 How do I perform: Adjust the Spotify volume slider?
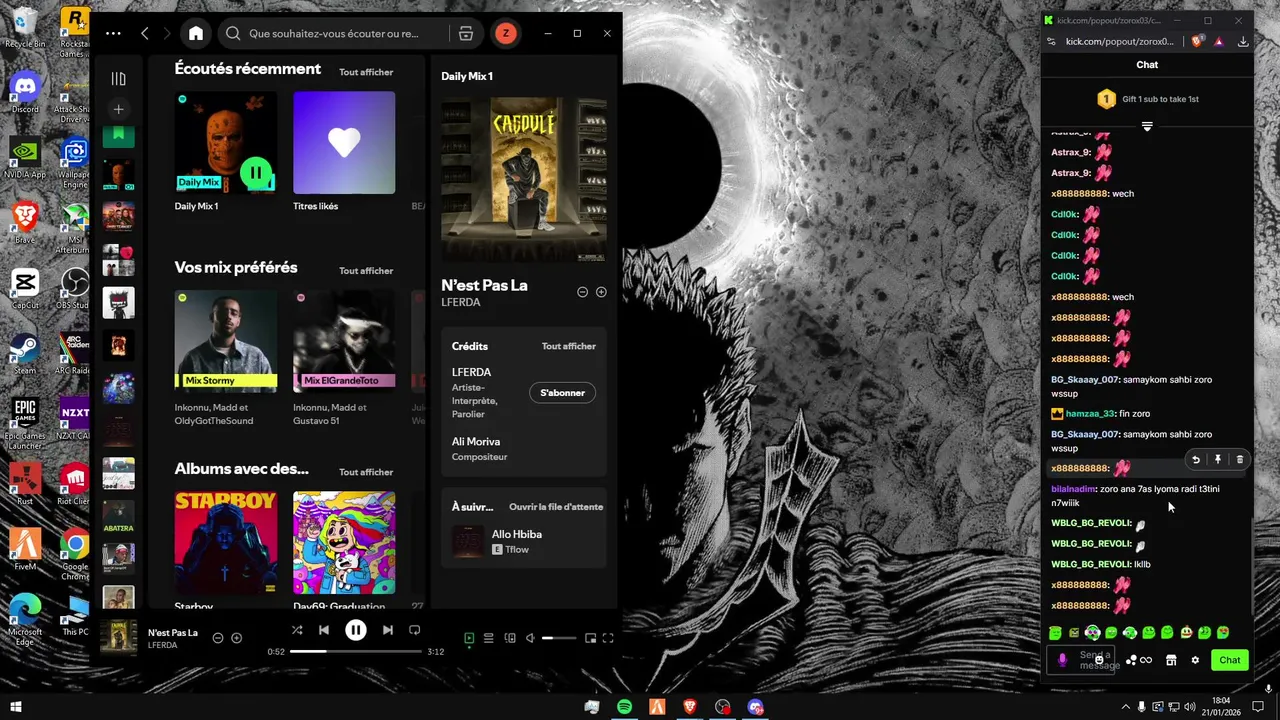tap(560, 638)
